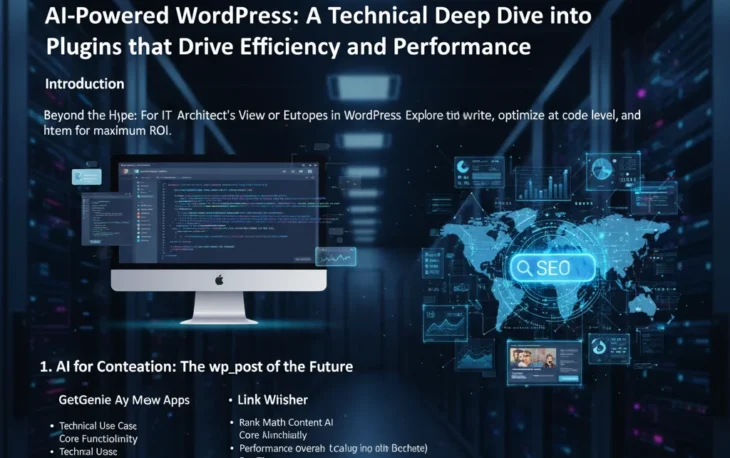Click the floating document card left of the iMac
Viewport: 730px width, 458px height.
(x=87, y=176)
